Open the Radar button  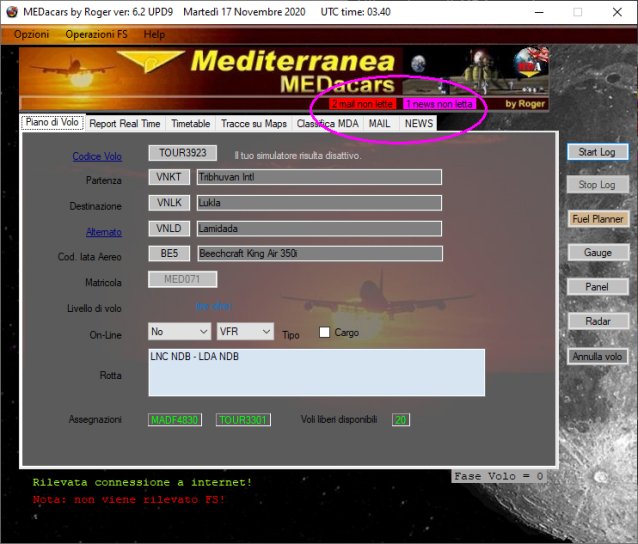(598, 321)
